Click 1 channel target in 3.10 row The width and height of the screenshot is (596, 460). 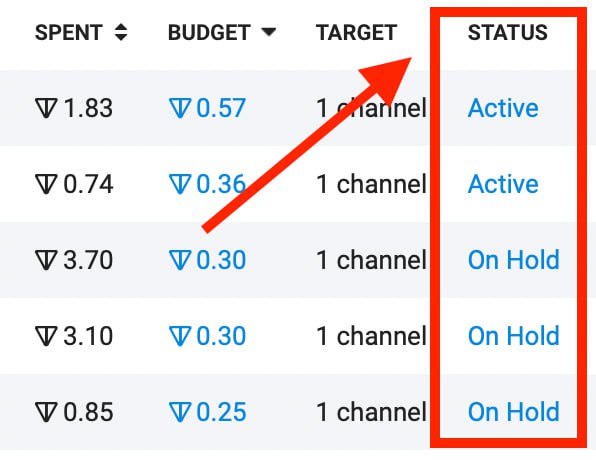tap(371, 336)
